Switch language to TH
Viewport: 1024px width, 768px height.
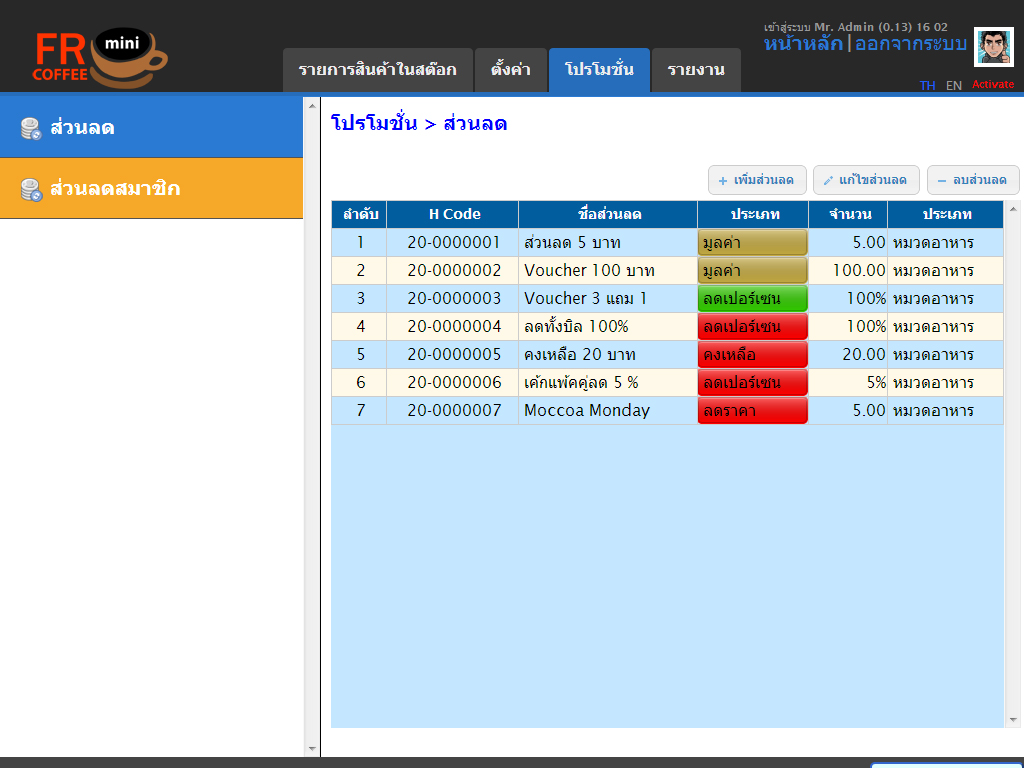(927, 86)
